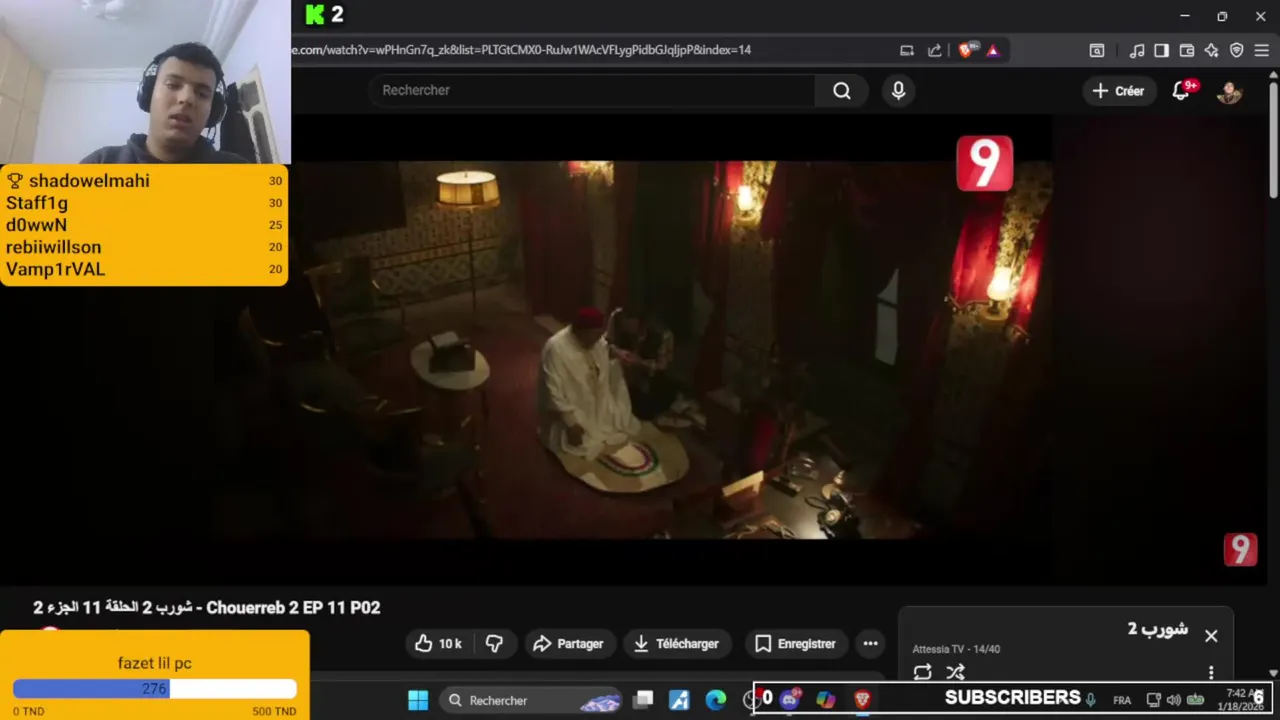Click the Brave VPN shield icon
The image size is (1280, 720).
[x=1236, y=50]
